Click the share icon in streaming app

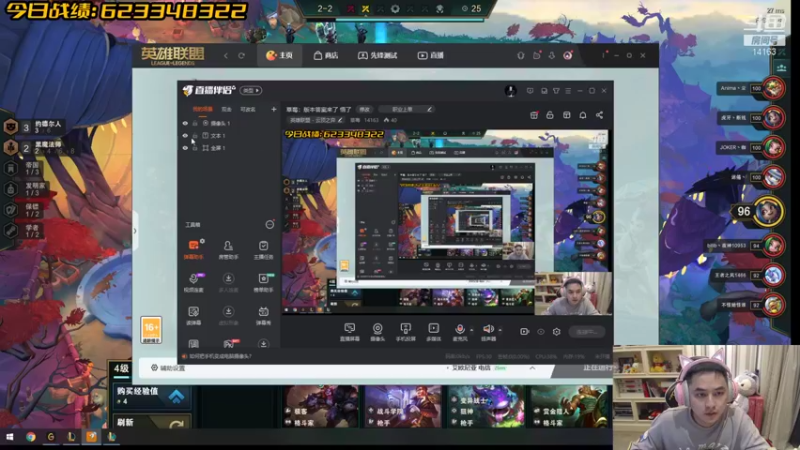click(x=599, y=115)
